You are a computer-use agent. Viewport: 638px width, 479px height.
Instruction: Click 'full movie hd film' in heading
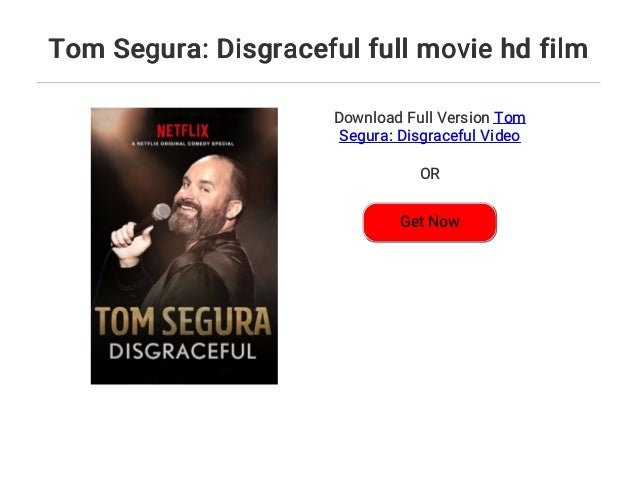[x=478, y=49]
